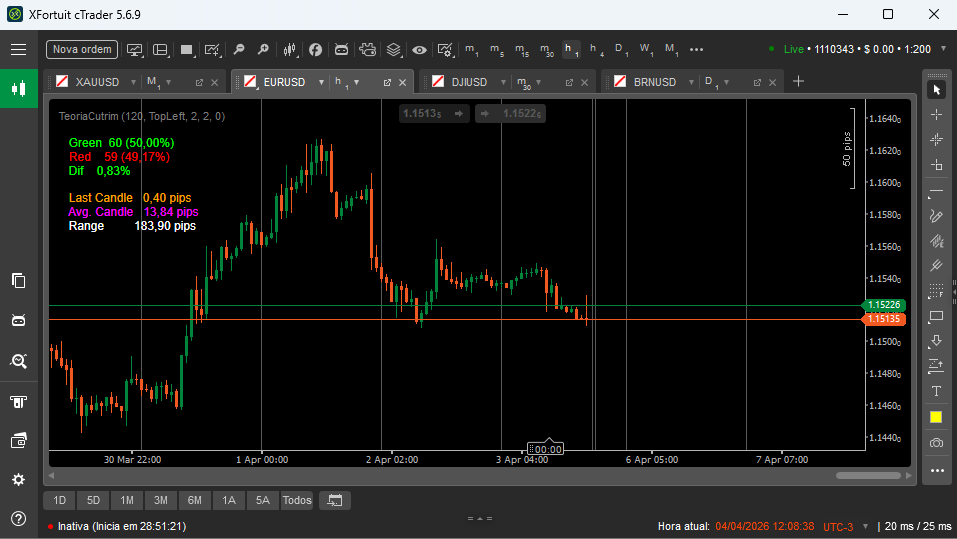Choose the text annotation tool
Viewport: 957px width, 539px height.
click(x=936, y=391)
